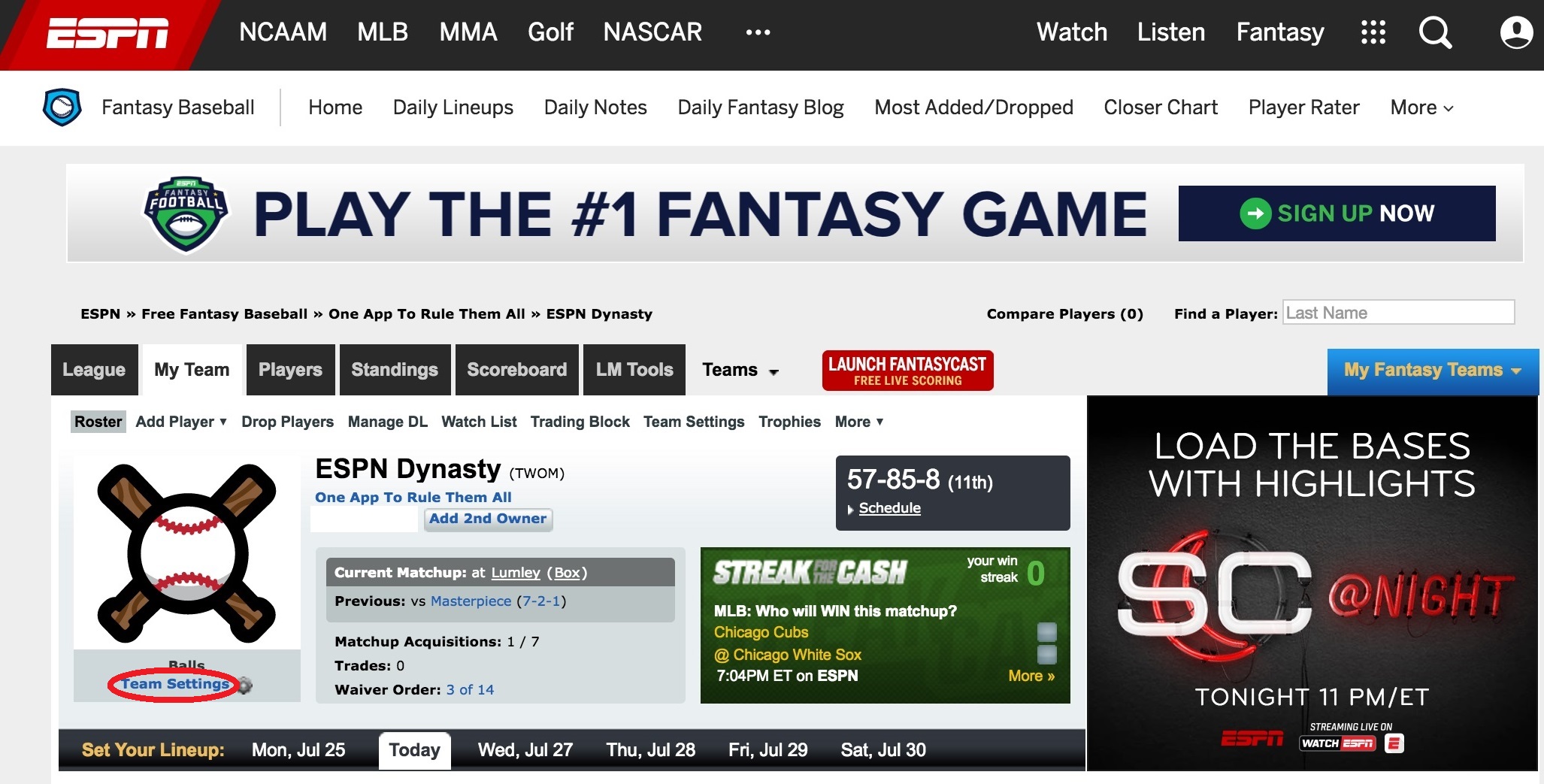The image size is (1544, 784).
Task: Click the Sign Up Now button
Action: (x=1337, y=213)
